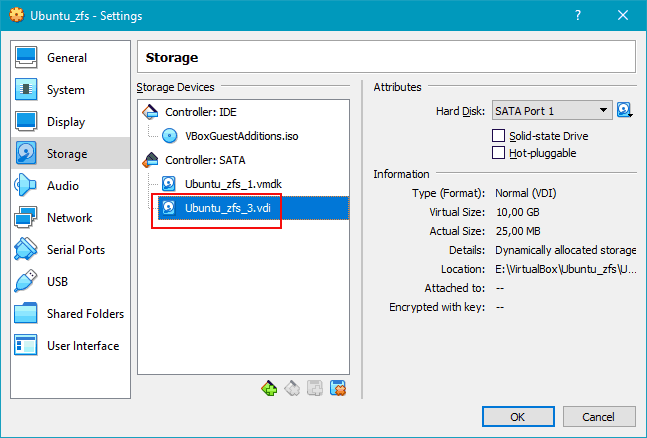Click the Network monitors icon

[26, 217]
